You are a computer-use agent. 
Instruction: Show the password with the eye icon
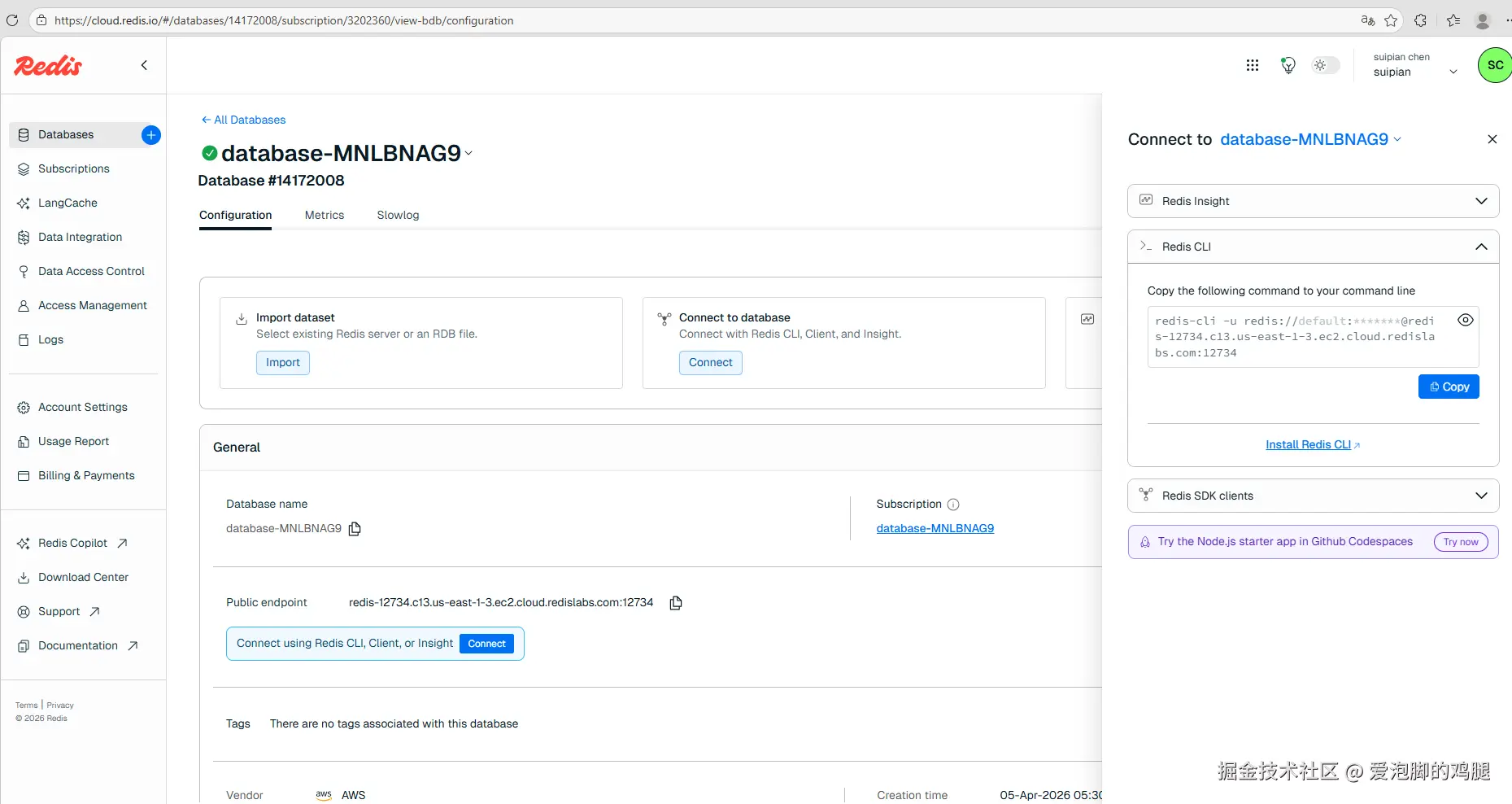pyautogui.click(x=1466, y=320)
